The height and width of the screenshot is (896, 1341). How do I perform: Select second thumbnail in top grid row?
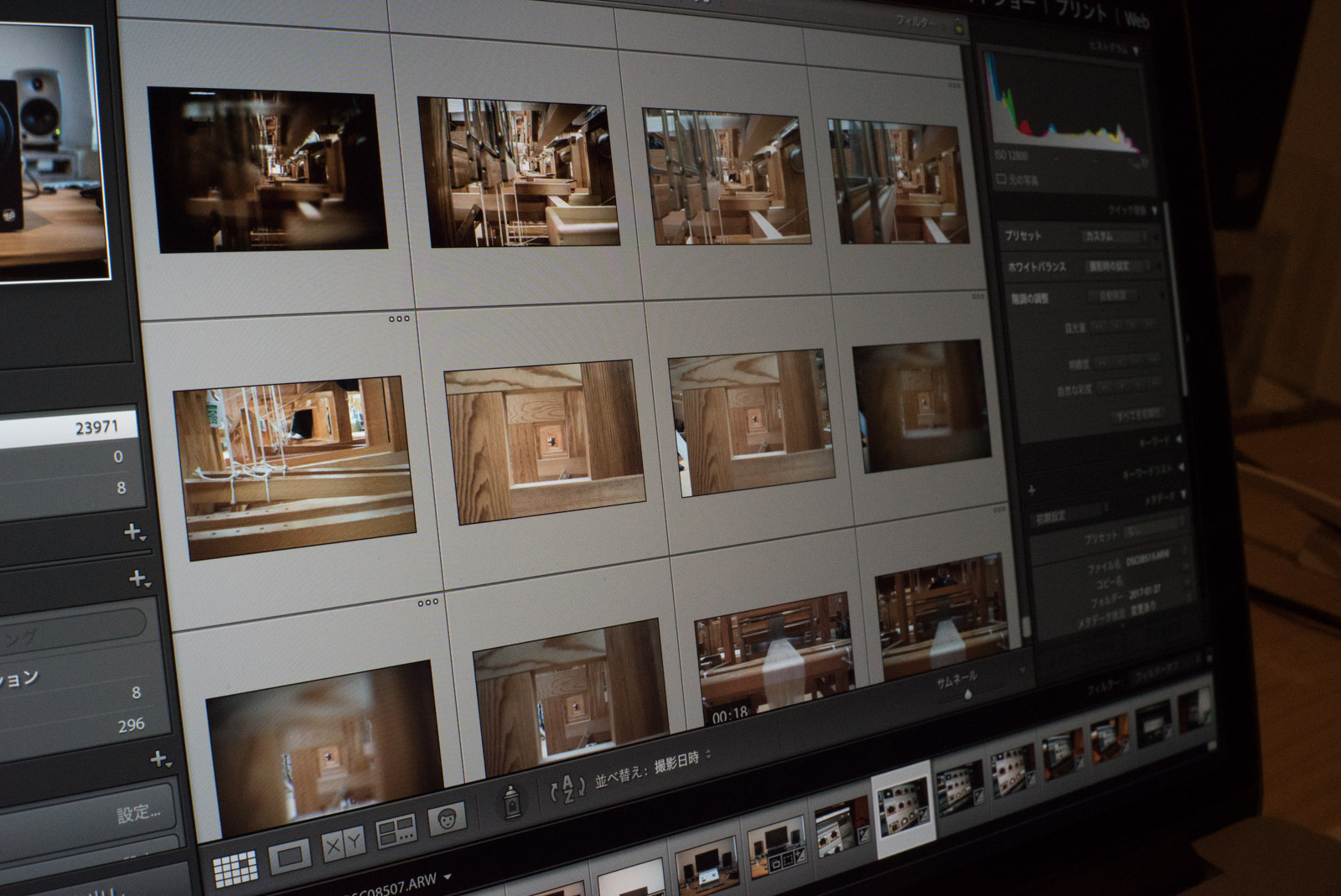pyautogui.click(x=519, y=173)
